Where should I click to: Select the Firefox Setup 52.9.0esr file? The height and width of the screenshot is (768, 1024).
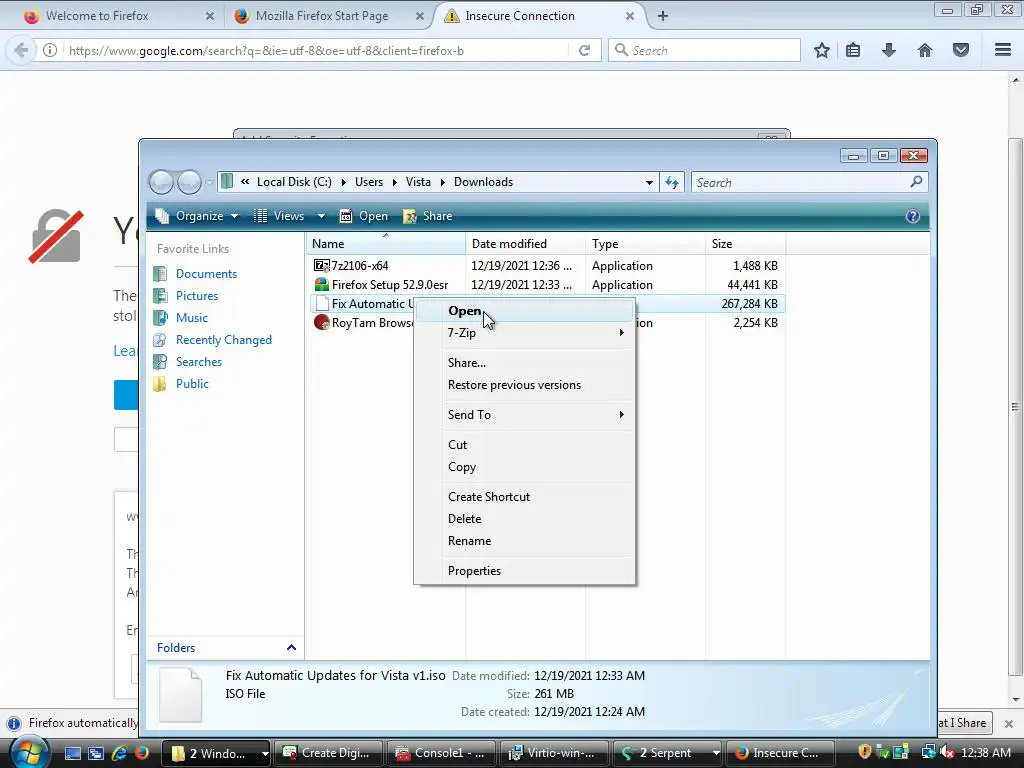(x=390, y=285)
